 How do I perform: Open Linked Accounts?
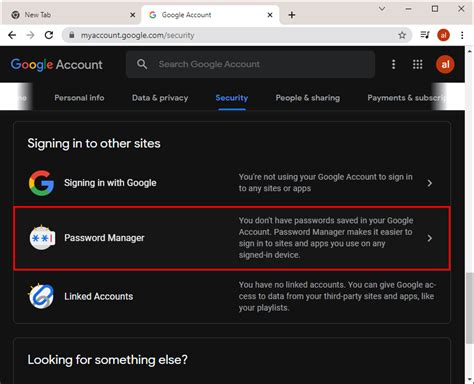click(232, 296)
